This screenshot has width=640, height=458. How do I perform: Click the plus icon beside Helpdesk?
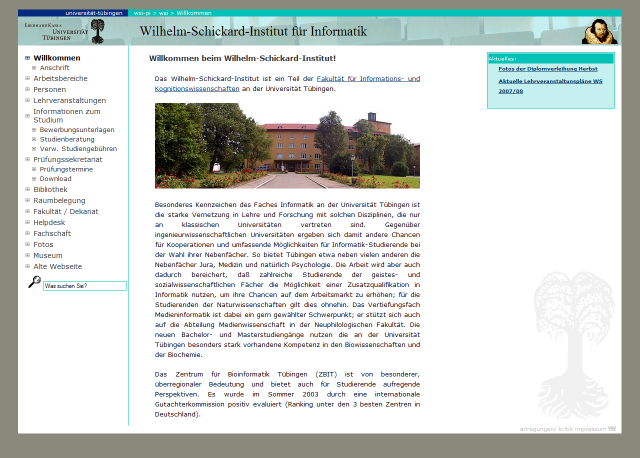pyautogui.click(x=27, y=222)
